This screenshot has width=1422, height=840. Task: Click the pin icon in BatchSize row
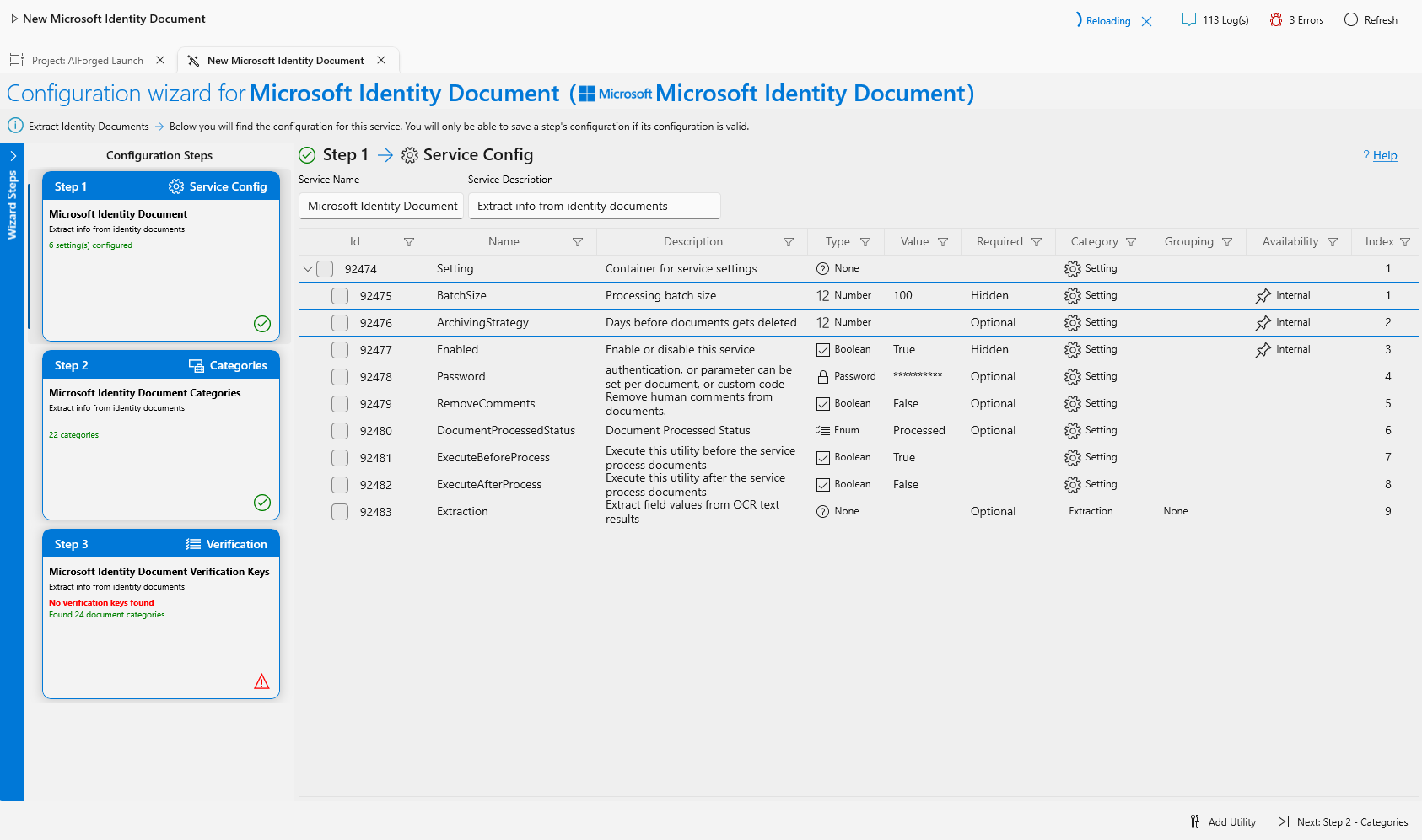click(1263, 296)
